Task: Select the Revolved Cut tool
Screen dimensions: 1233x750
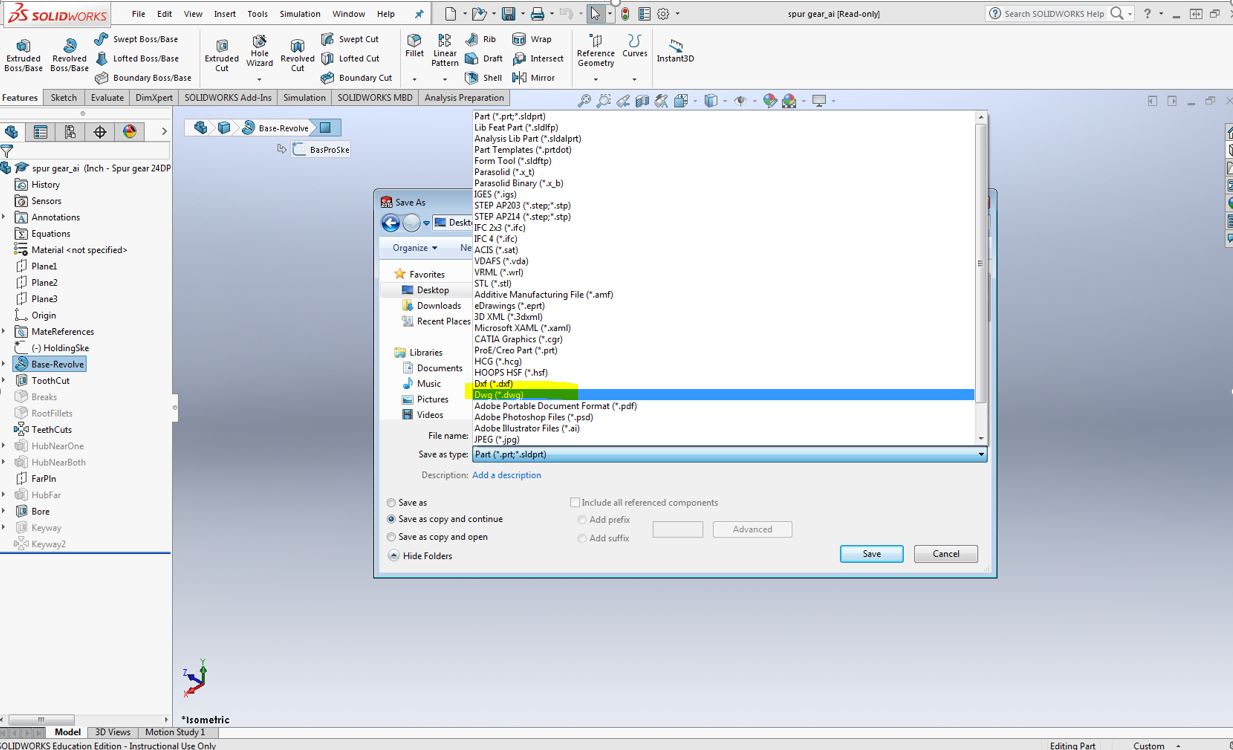Action: coord(297,55)
